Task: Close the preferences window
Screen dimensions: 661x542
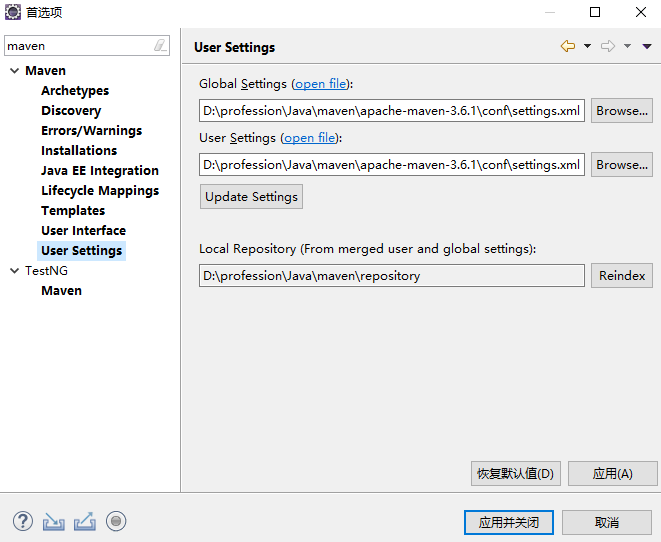Action: click(641, 12)
